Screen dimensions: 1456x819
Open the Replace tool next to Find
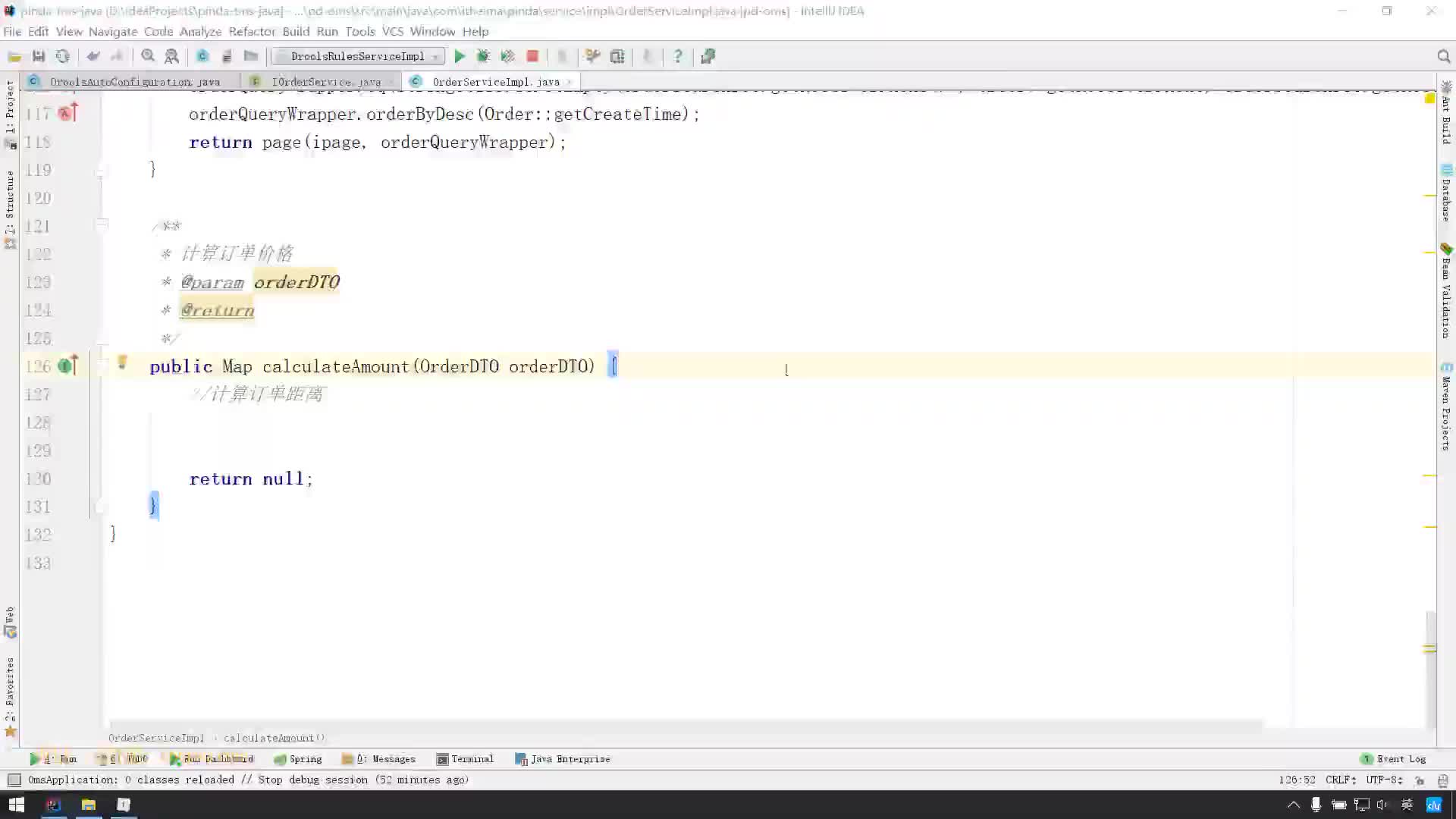[x=172, y=56]
